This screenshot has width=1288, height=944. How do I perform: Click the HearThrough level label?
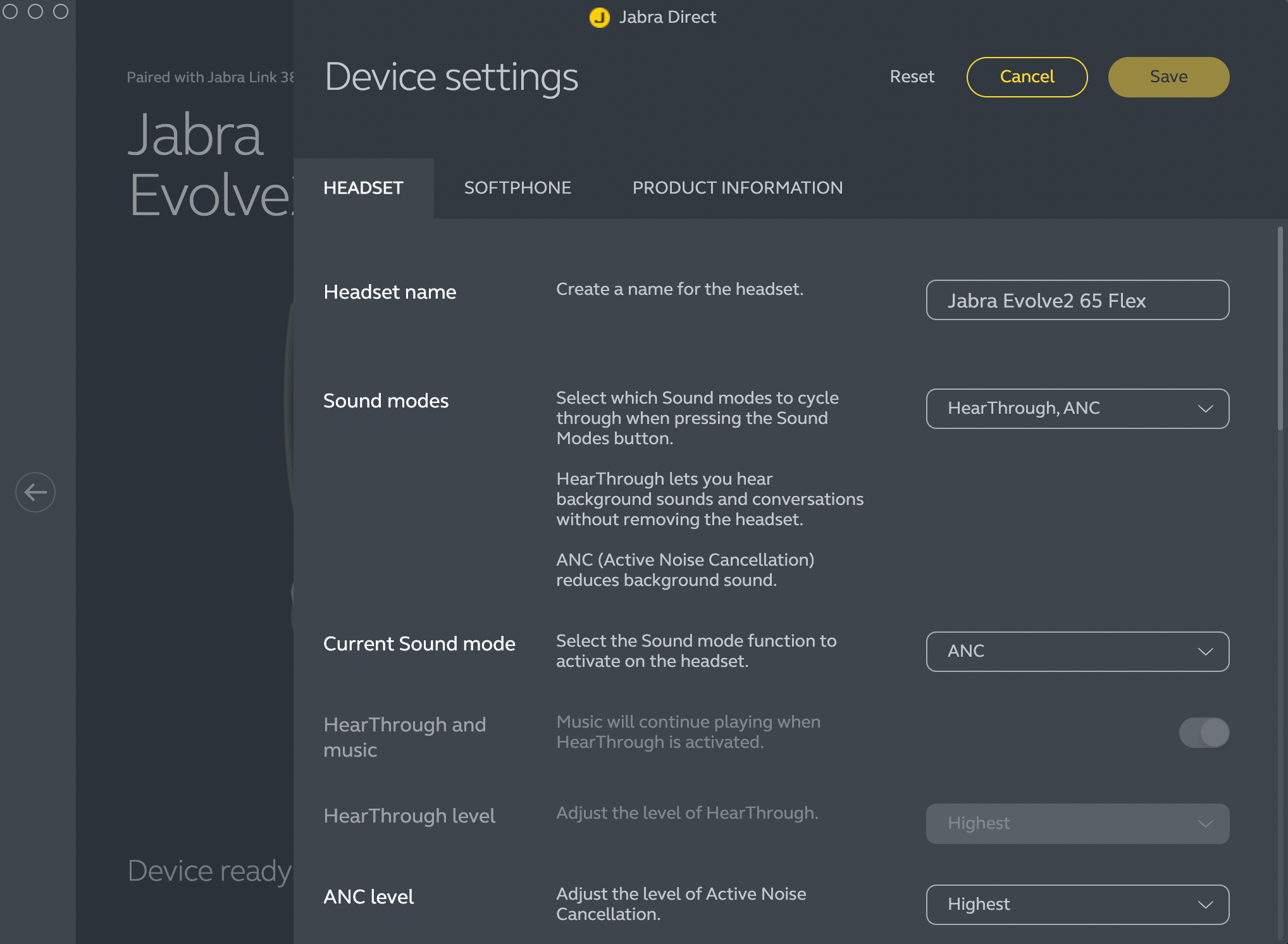tap(409, 816)
